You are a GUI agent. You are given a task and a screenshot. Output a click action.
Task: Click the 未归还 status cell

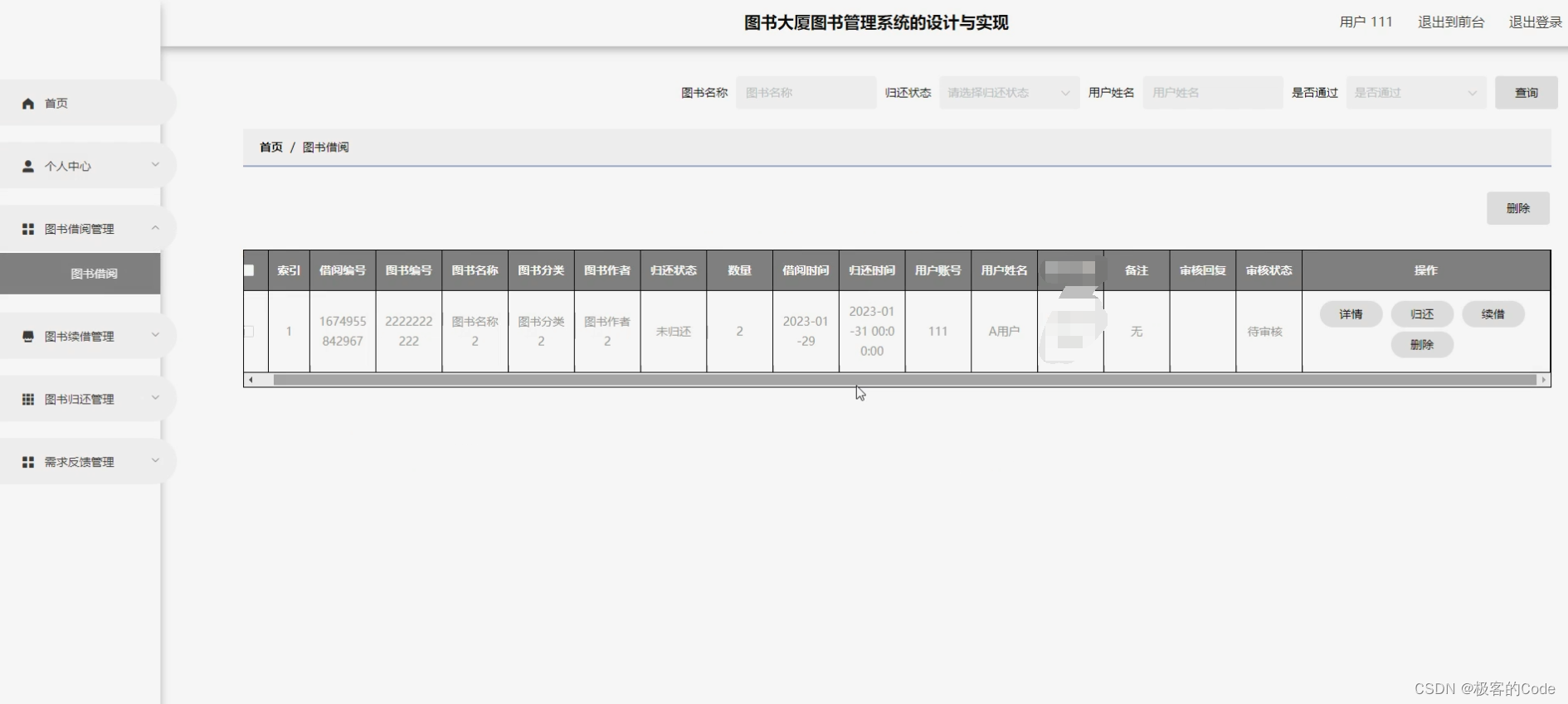(674, 332)
